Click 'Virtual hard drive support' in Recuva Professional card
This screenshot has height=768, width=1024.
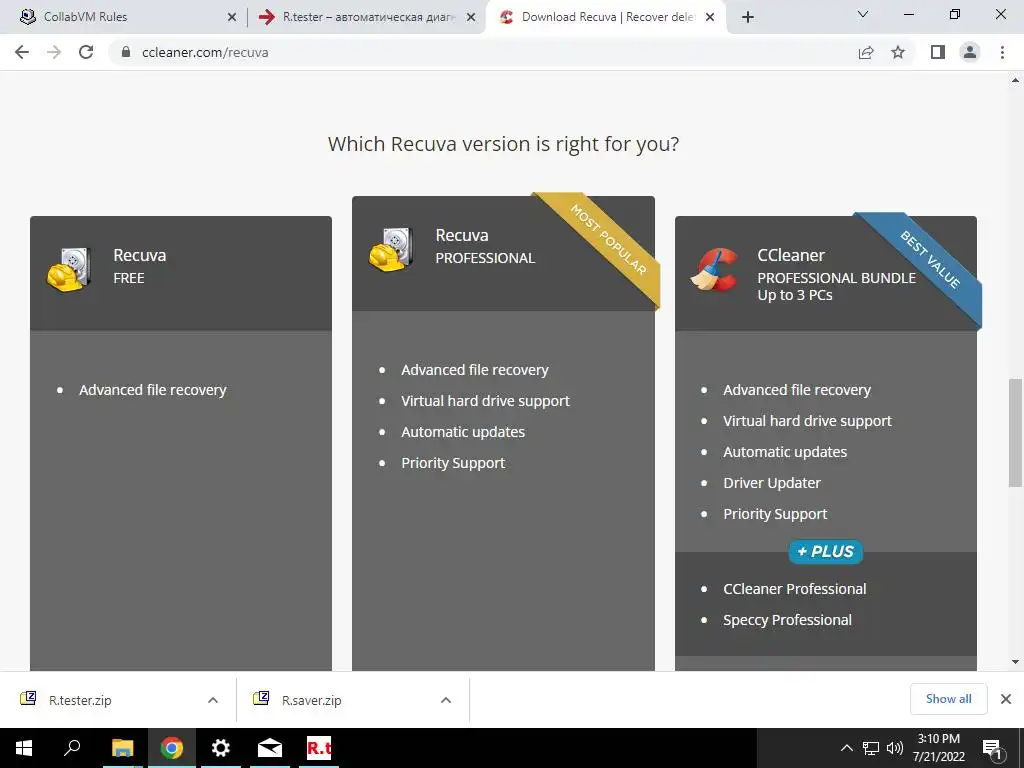coord(485,401)
